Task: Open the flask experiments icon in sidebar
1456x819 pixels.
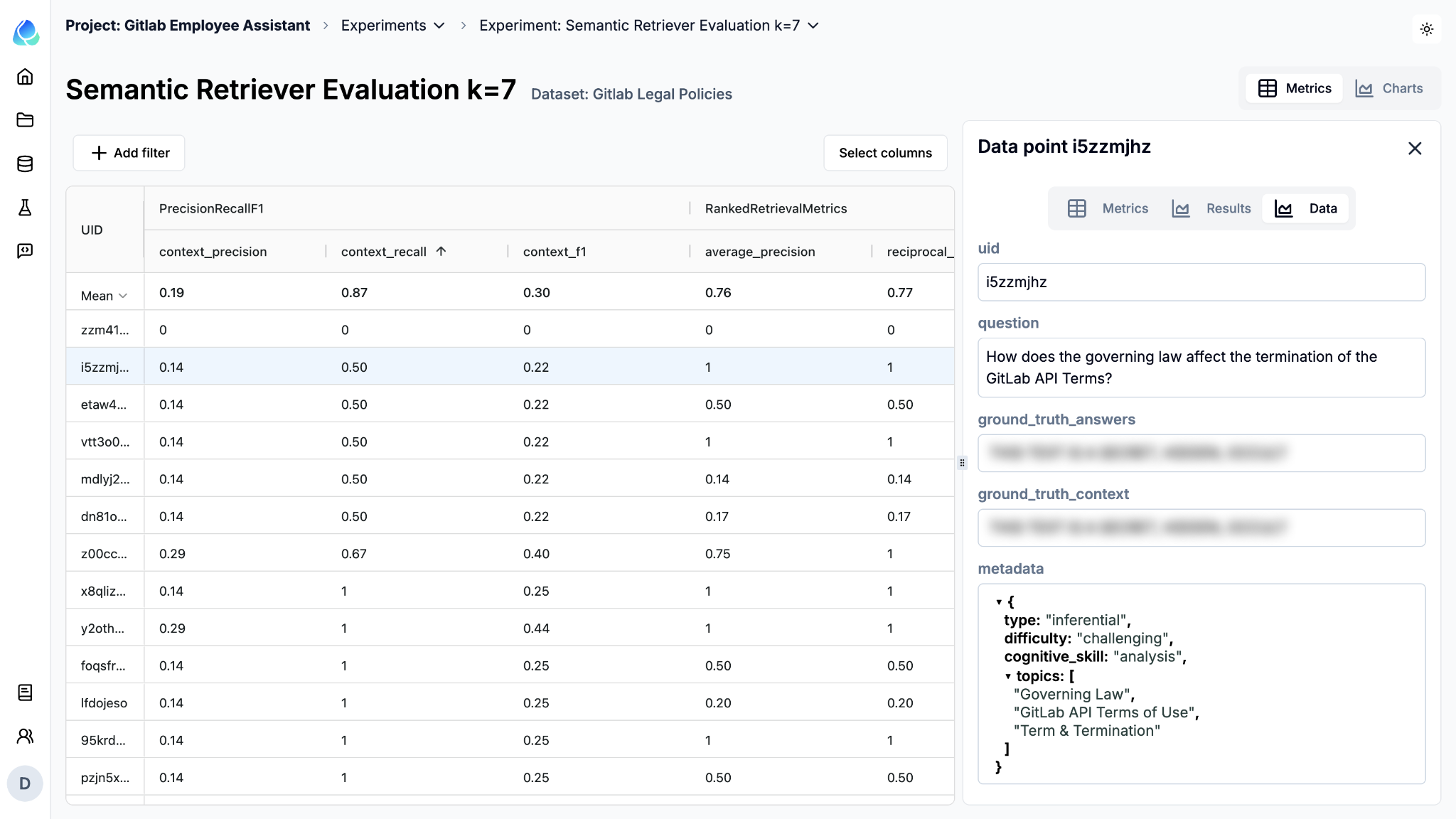Action: [25, 208]
